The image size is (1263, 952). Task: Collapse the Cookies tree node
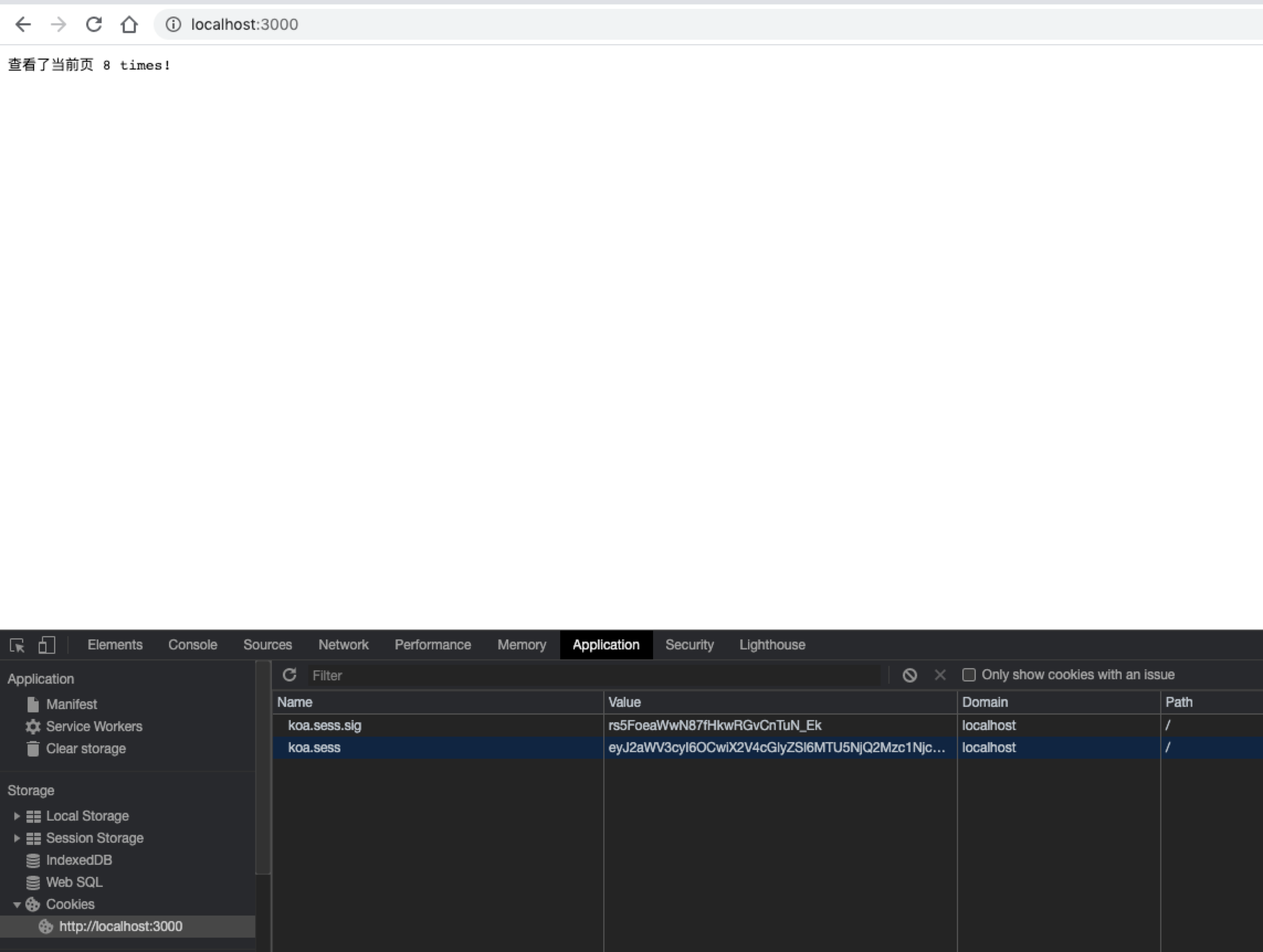pos(17,905)
